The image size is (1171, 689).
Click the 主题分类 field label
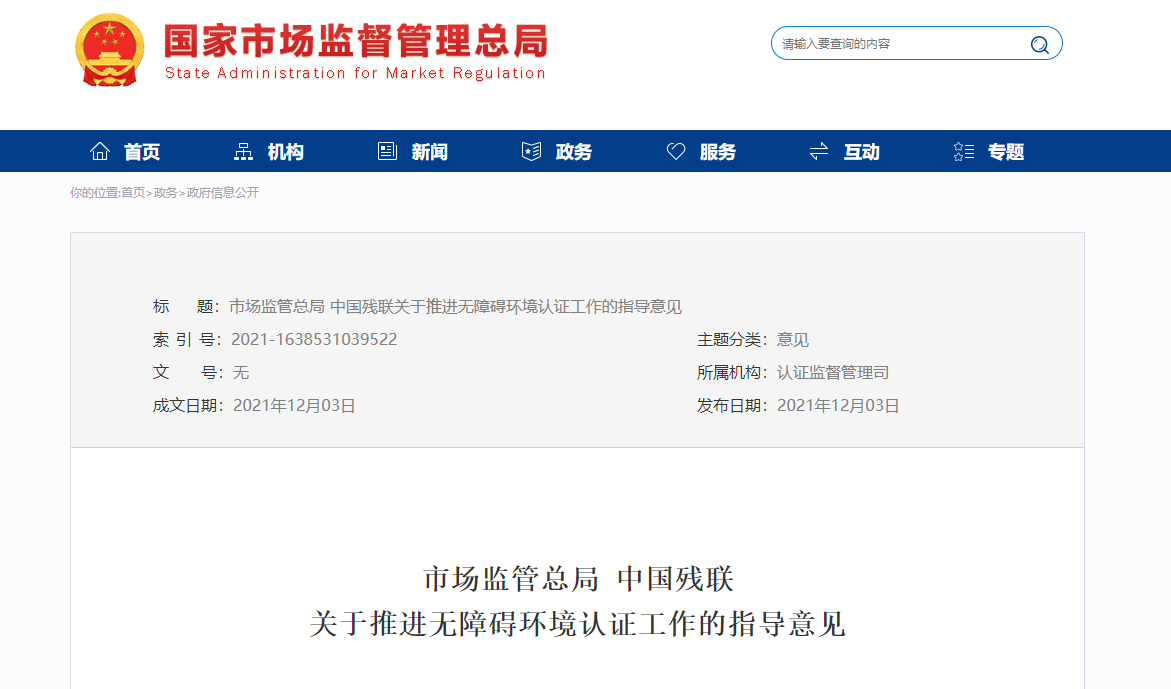[732, 340]
